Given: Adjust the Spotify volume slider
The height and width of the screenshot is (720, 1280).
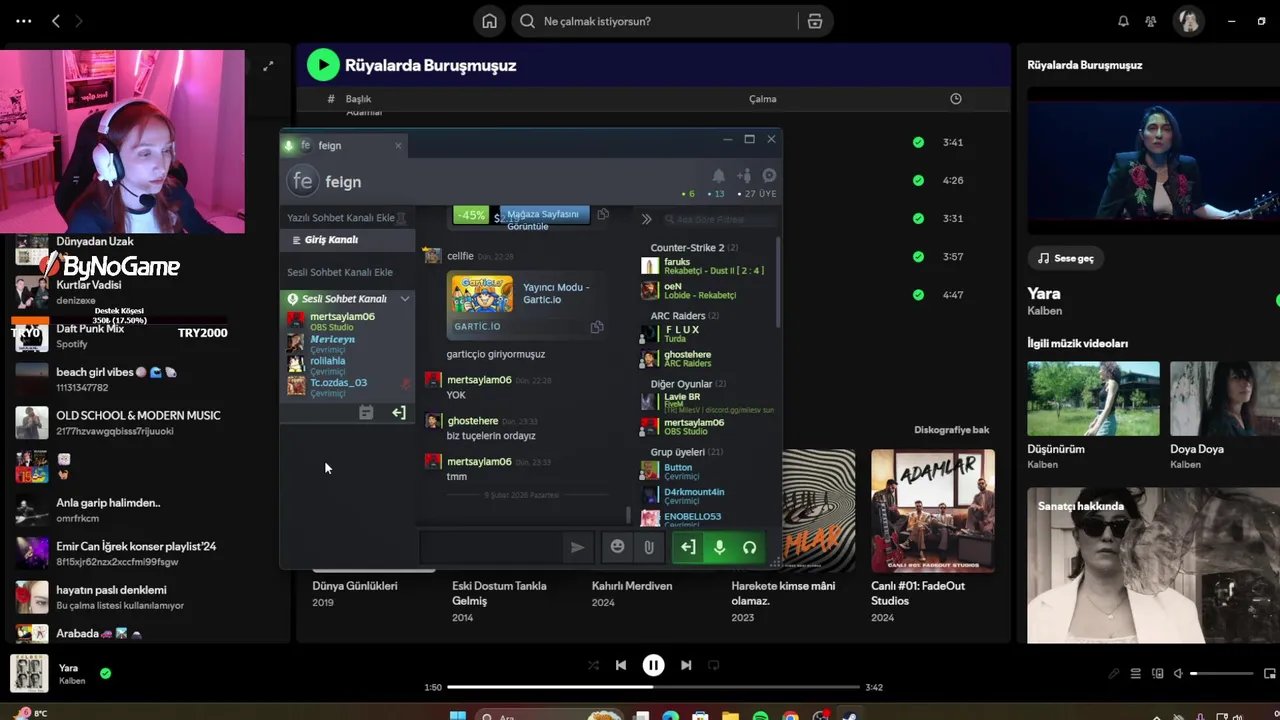Looking at the screenshot, I should [1222, 674].
